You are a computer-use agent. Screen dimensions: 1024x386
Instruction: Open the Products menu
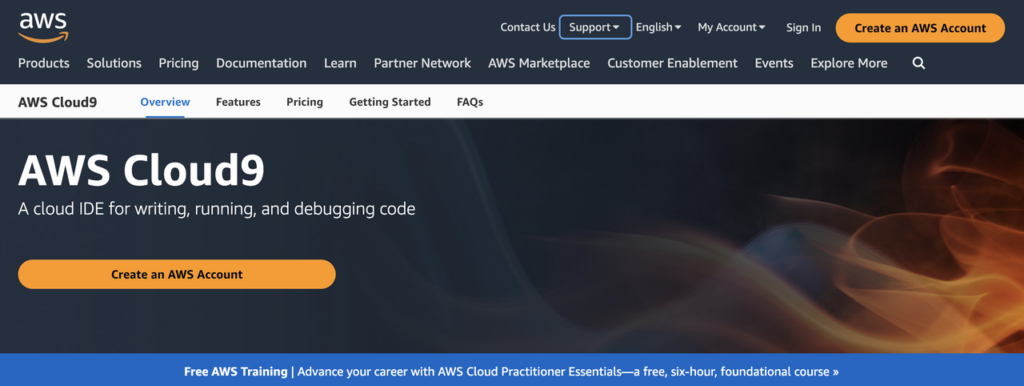tap(44, 63)
